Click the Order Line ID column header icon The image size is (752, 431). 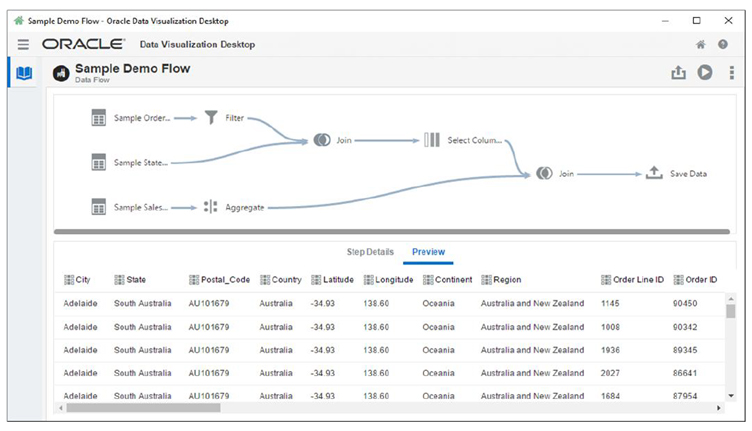(x=606, y=280)
